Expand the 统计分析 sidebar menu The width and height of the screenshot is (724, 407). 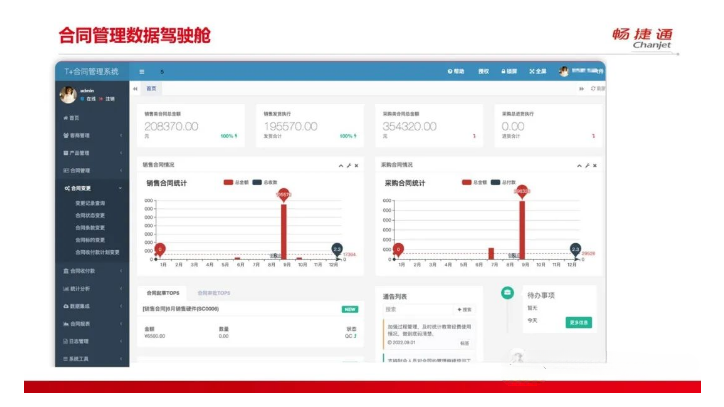point(92,289)
